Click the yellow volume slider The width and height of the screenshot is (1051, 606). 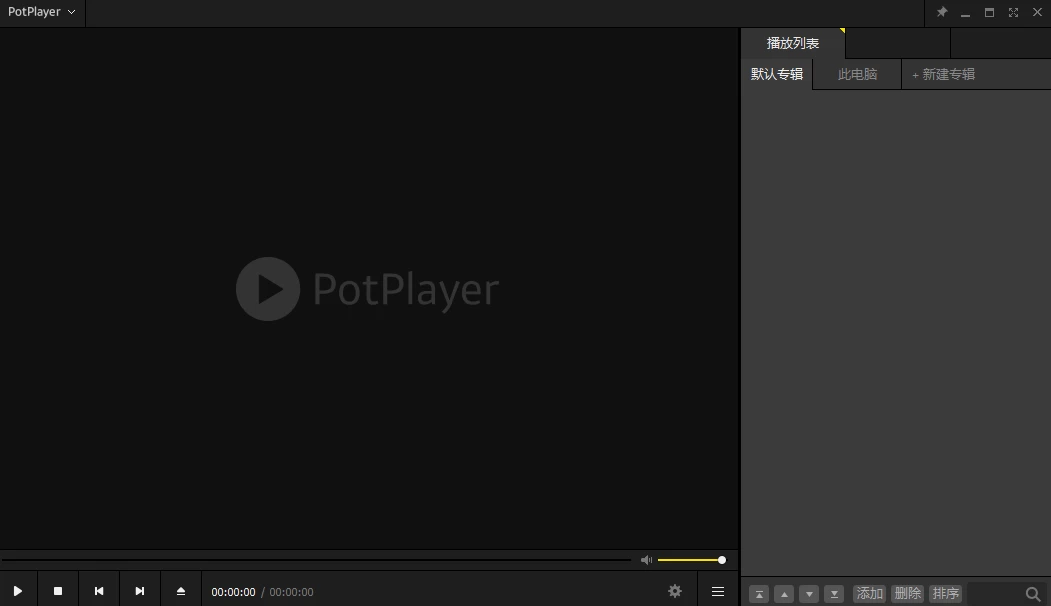tap(690, 560)
